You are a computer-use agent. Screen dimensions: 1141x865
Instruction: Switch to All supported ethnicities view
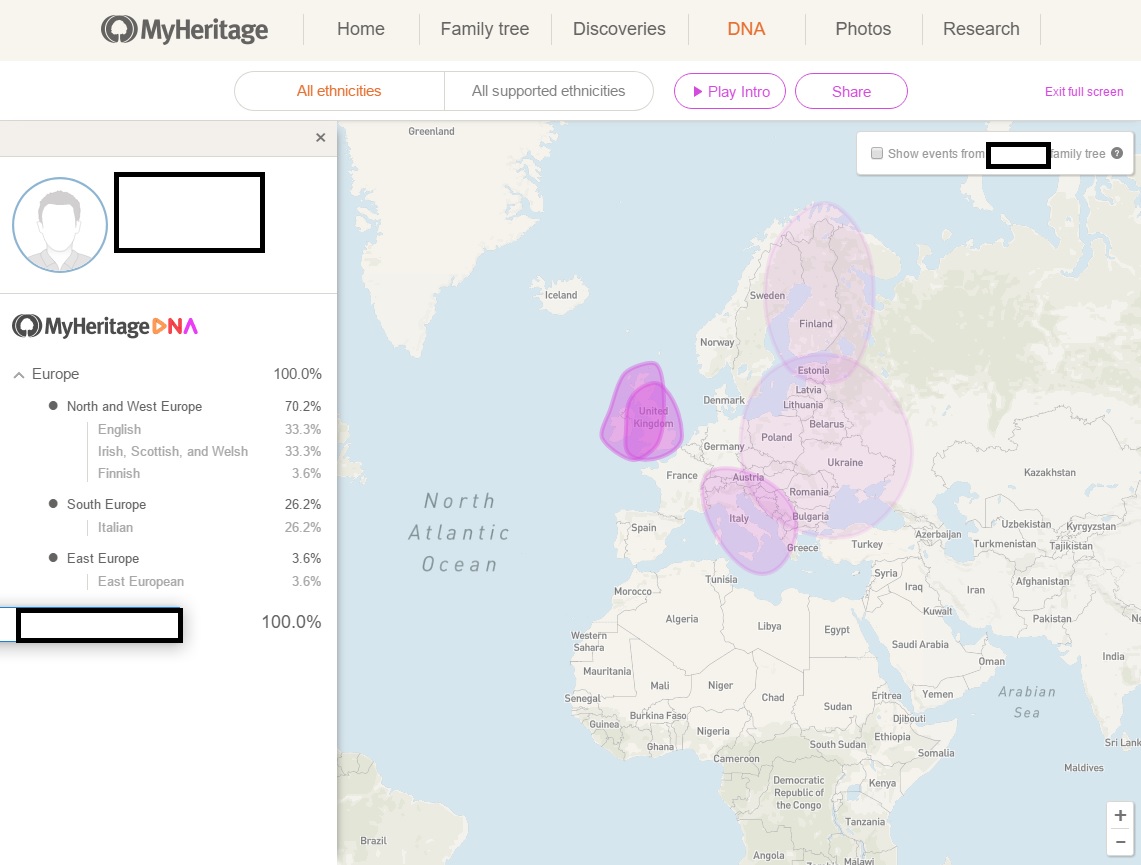pyautogui.click(x=548, y=91)
